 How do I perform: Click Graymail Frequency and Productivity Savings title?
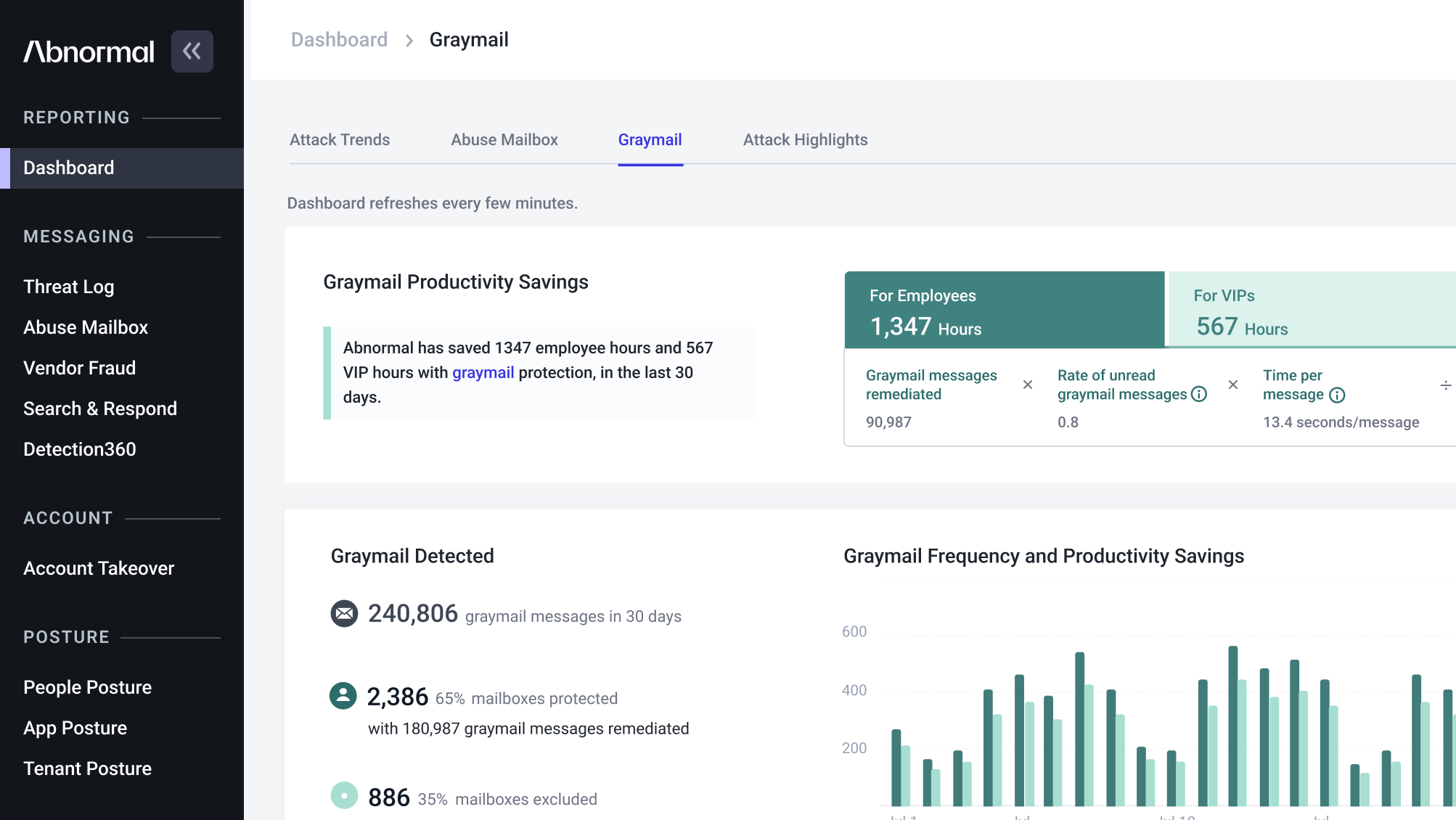[1044, 557]
